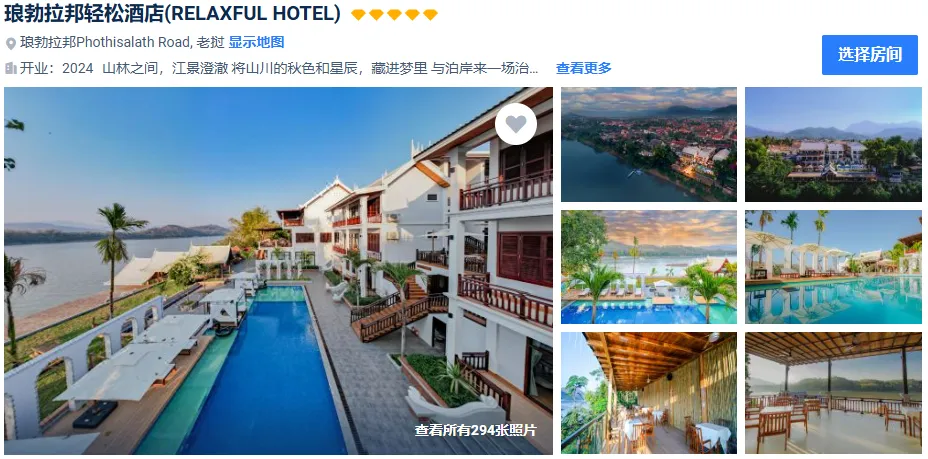Screen dimensions: 928x459
Task: Open the 显示地图 map link
Action: click(256, 43)
